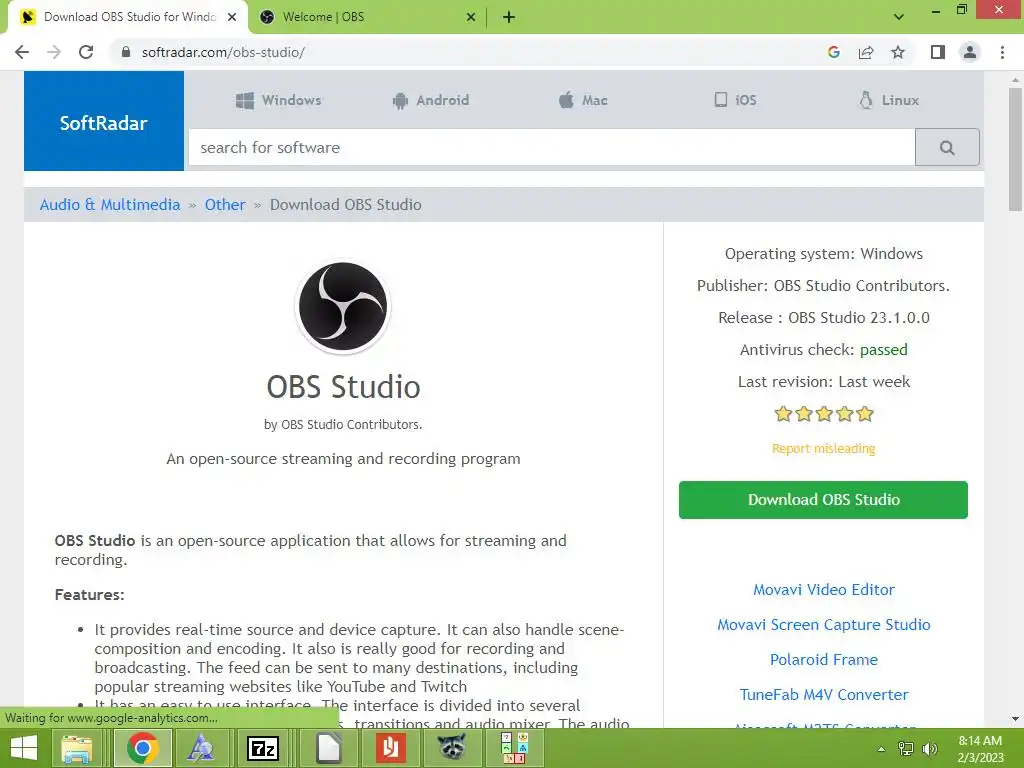Open the Mac platform category
The image size is (1024, 768).
pyautogui.click(x=583, y=100)
